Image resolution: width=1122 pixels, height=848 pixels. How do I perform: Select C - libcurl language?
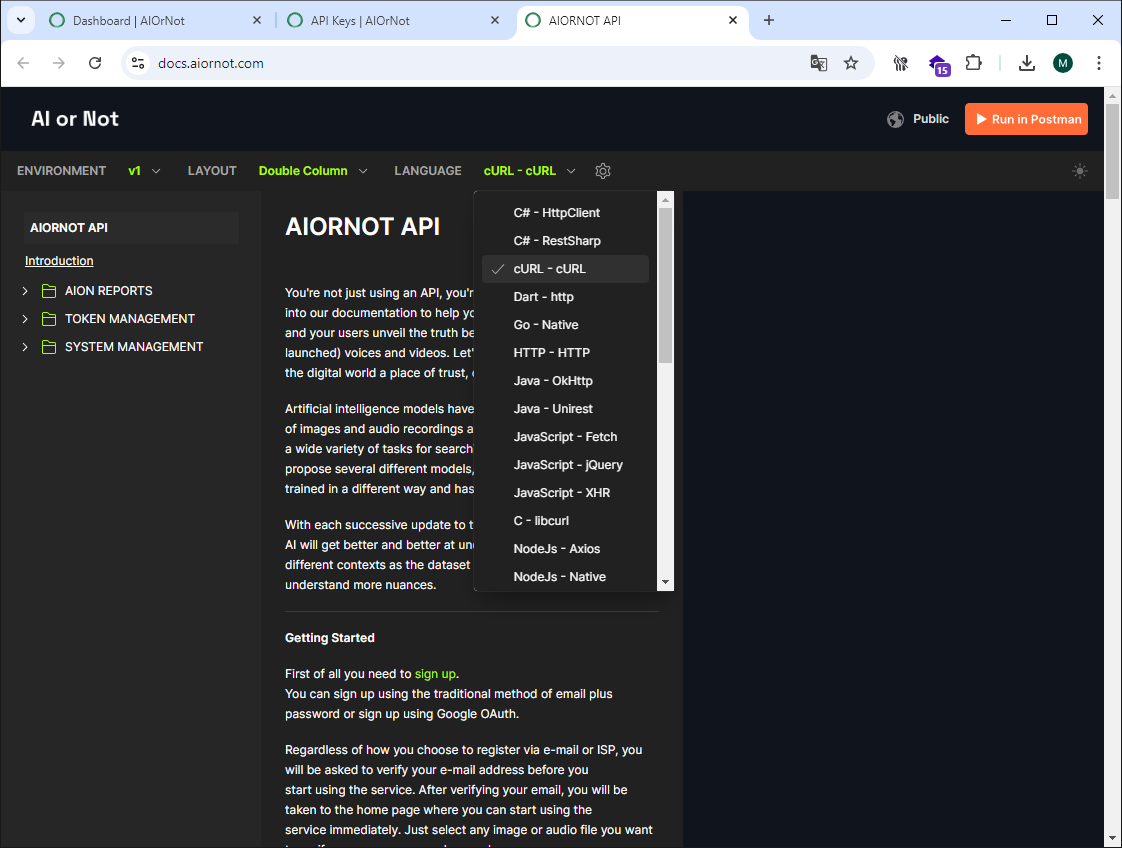pyautogui.click(x=565, y=520)
